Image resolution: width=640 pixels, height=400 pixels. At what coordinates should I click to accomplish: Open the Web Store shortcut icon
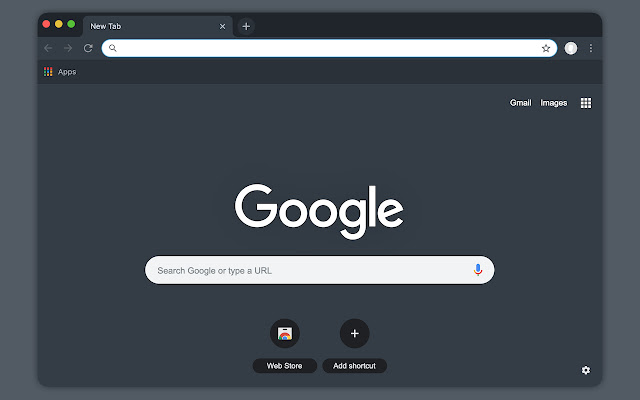pos(285,333)
